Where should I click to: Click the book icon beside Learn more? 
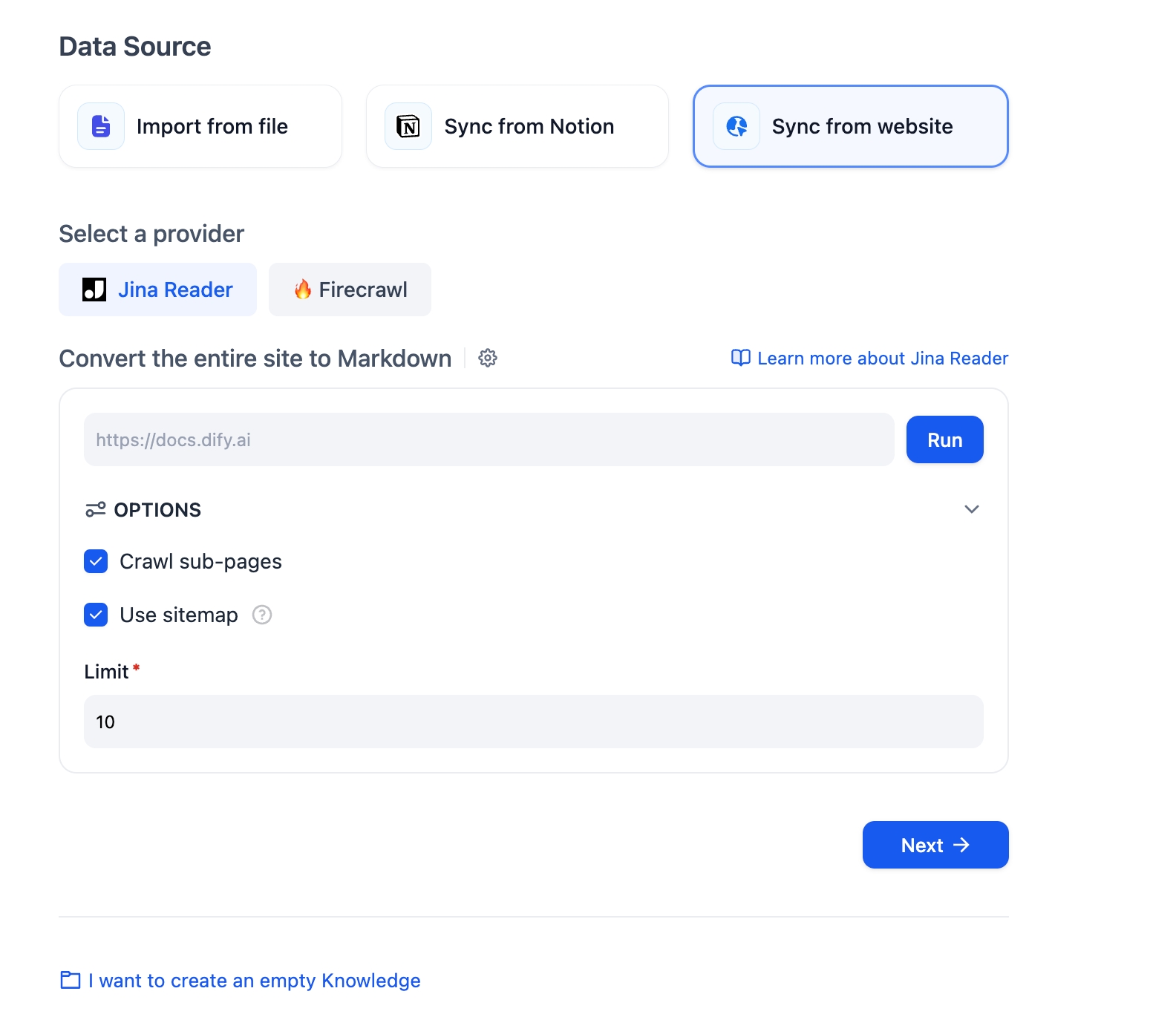(x=740, y=358)
